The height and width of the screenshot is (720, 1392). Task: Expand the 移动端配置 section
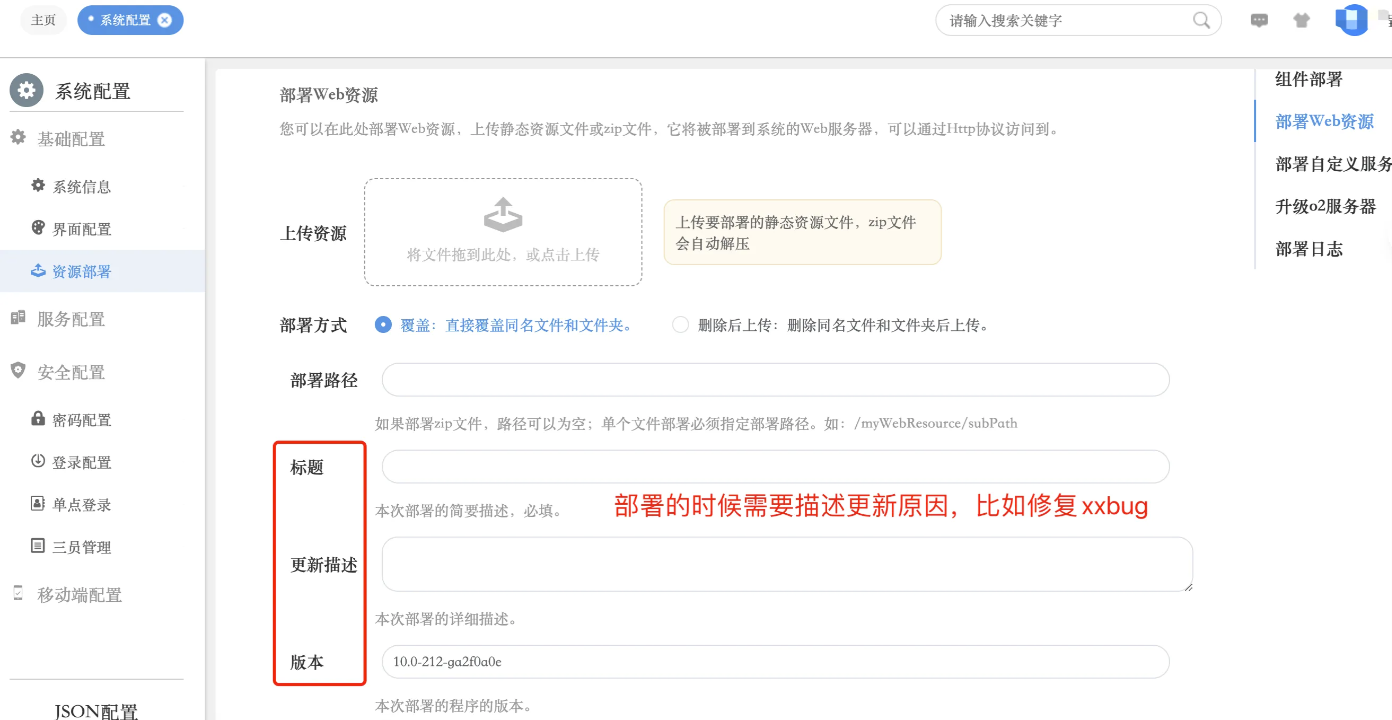click(x=79, y=595)
